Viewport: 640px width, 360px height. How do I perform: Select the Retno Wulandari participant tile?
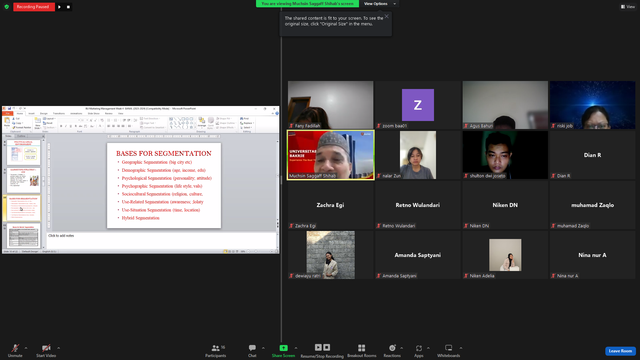[x=418, y=205]
